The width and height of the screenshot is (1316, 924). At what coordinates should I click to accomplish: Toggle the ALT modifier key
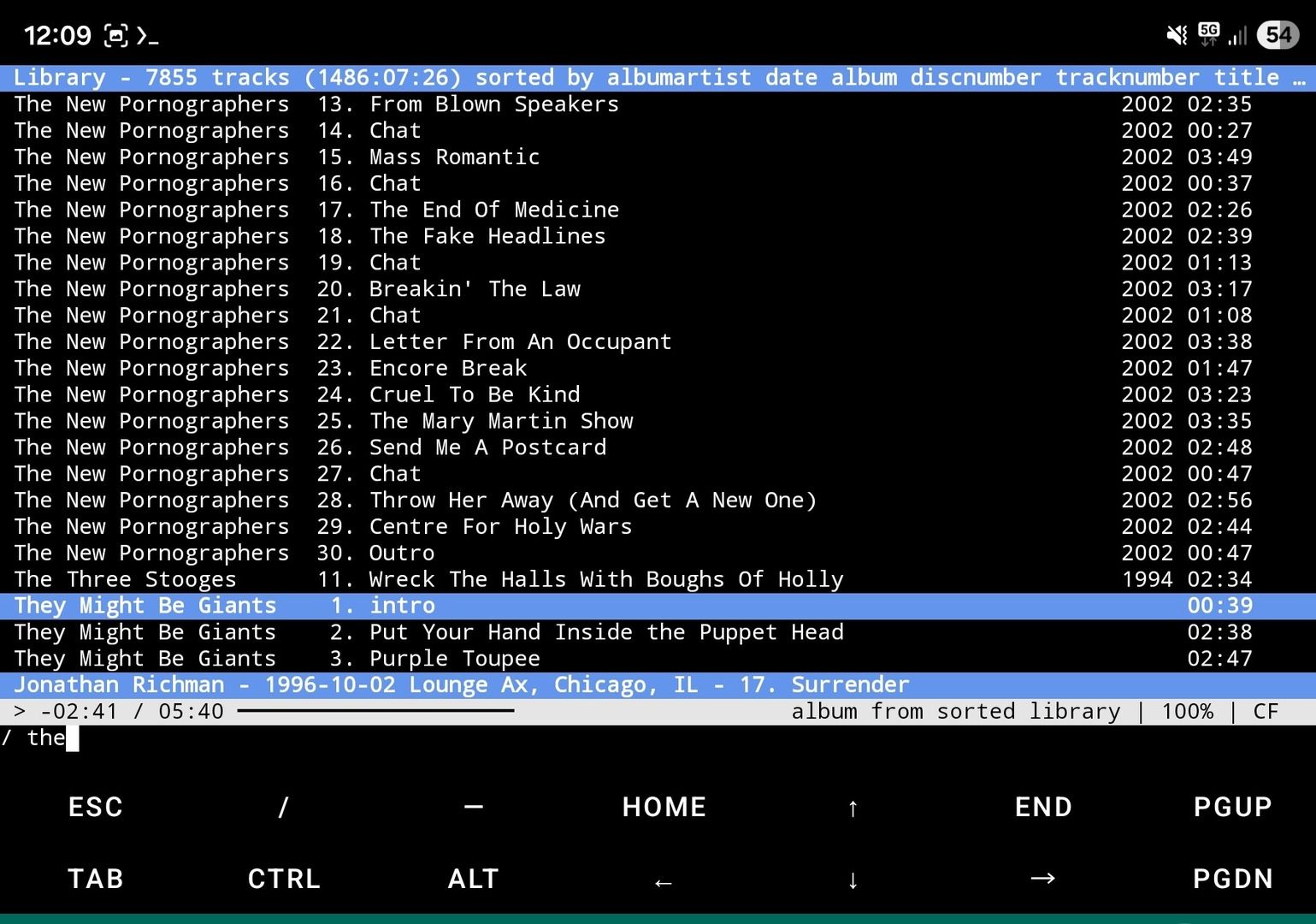pos(473,879)
